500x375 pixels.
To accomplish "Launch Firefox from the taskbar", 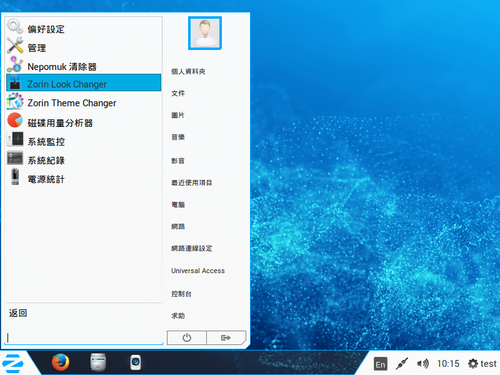I will [61, 362].
